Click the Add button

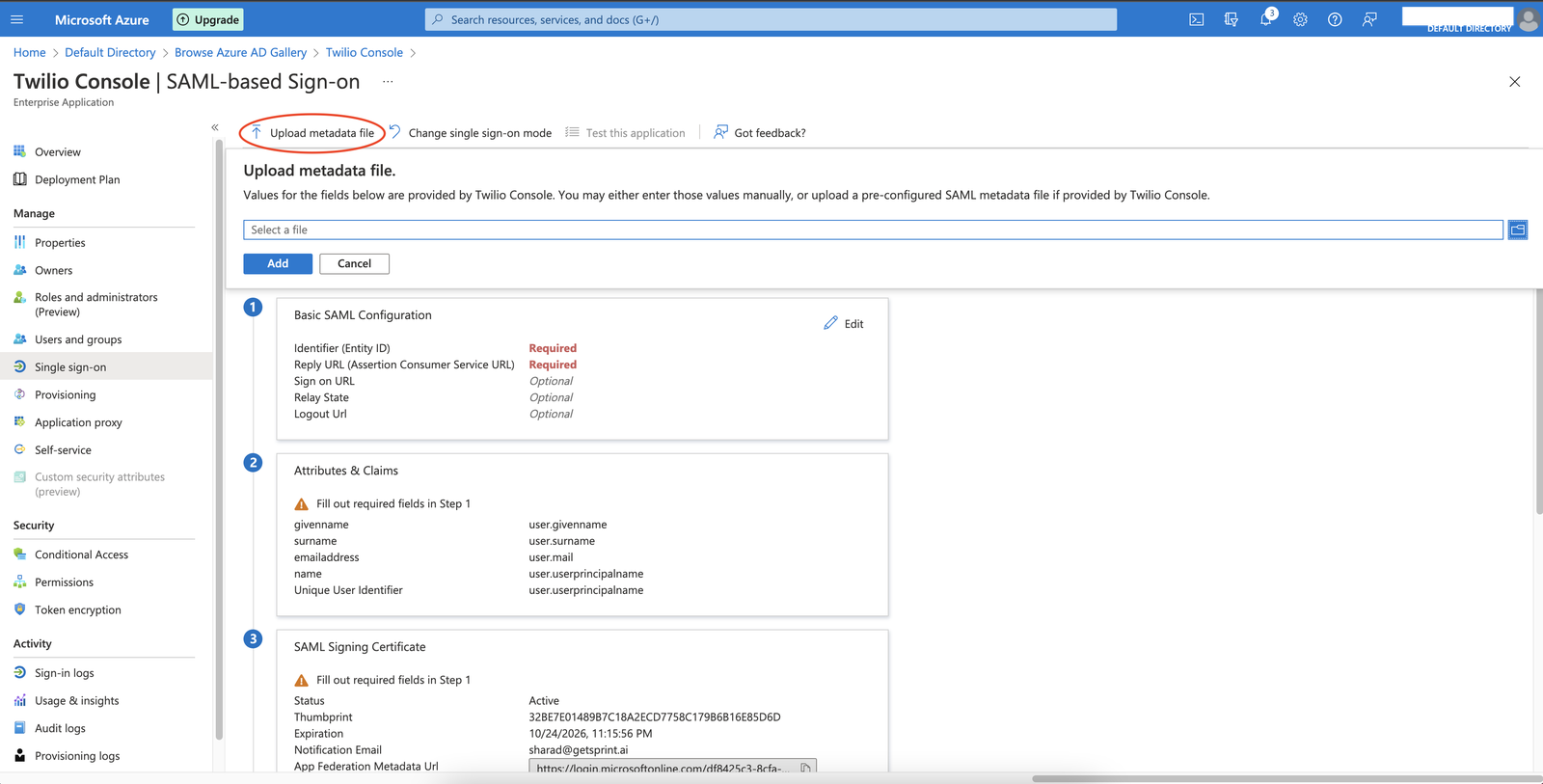coord(278,263)
